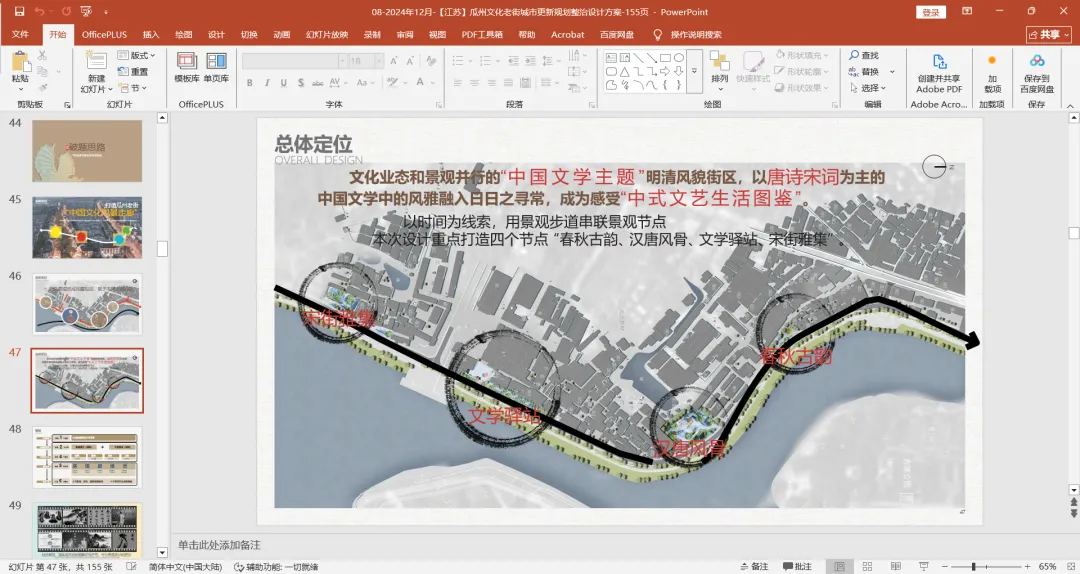Click the 'Tell me' search box (操作说明搜索)
Viewport: 1080px width, 574px height.
[696, 34]
